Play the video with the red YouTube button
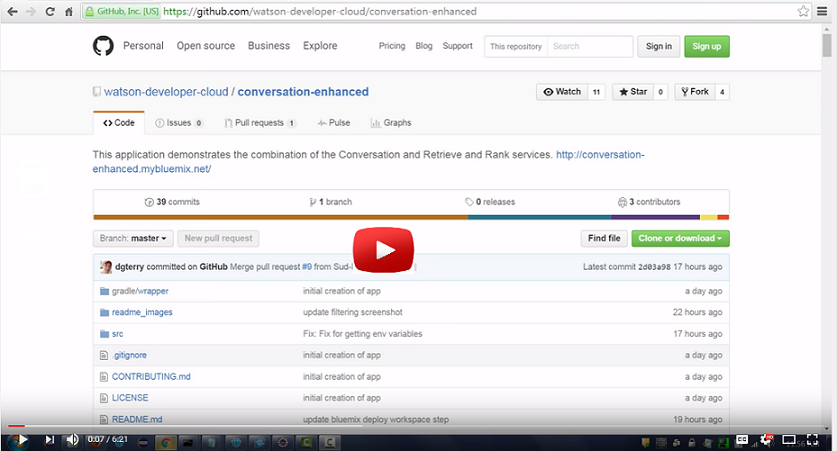 [383, 250]
